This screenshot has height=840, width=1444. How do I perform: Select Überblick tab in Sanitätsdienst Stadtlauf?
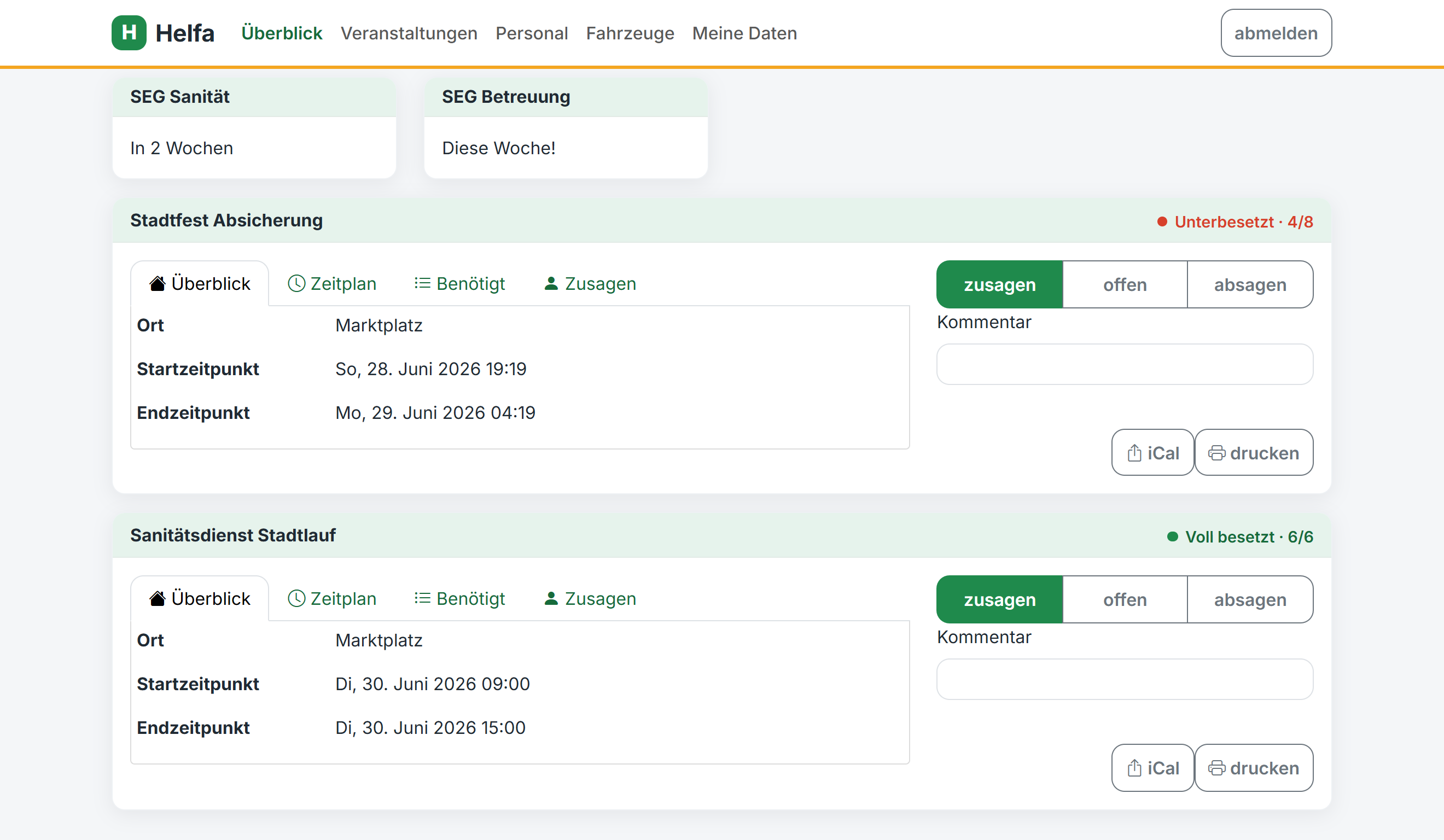[200, 599]
